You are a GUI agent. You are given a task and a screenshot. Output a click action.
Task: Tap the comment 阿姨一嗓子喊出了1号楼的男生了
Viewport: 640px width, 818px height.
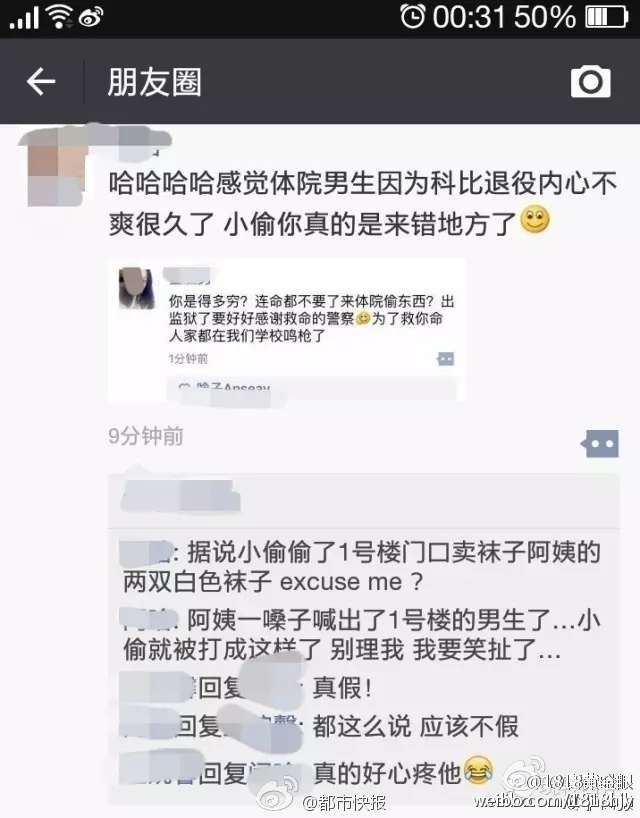(361, 634)
